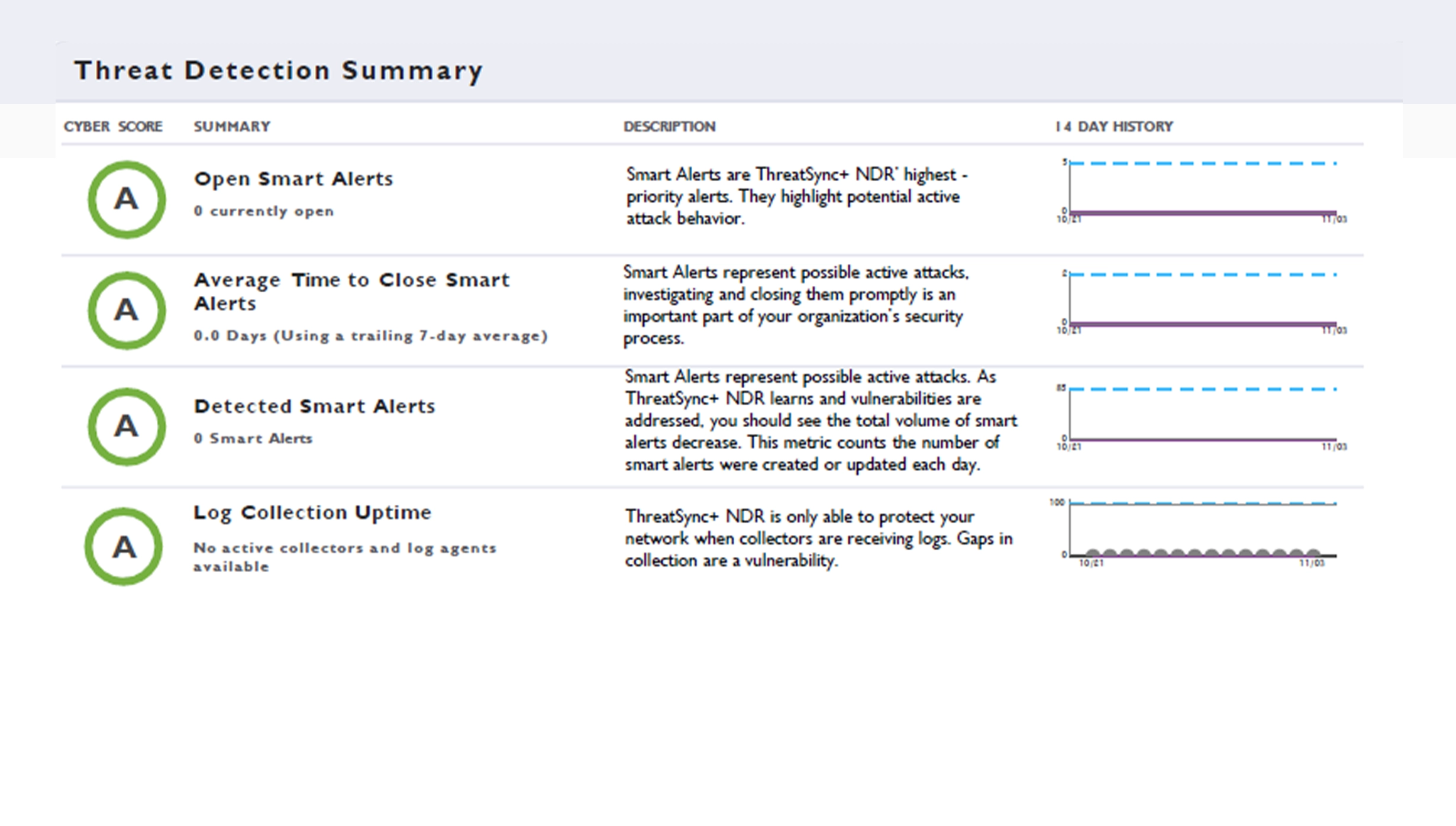Screen dimensions: 1456x826
Task: Click the DESCRIPTION column header
Action: click(x=669, y=127)
